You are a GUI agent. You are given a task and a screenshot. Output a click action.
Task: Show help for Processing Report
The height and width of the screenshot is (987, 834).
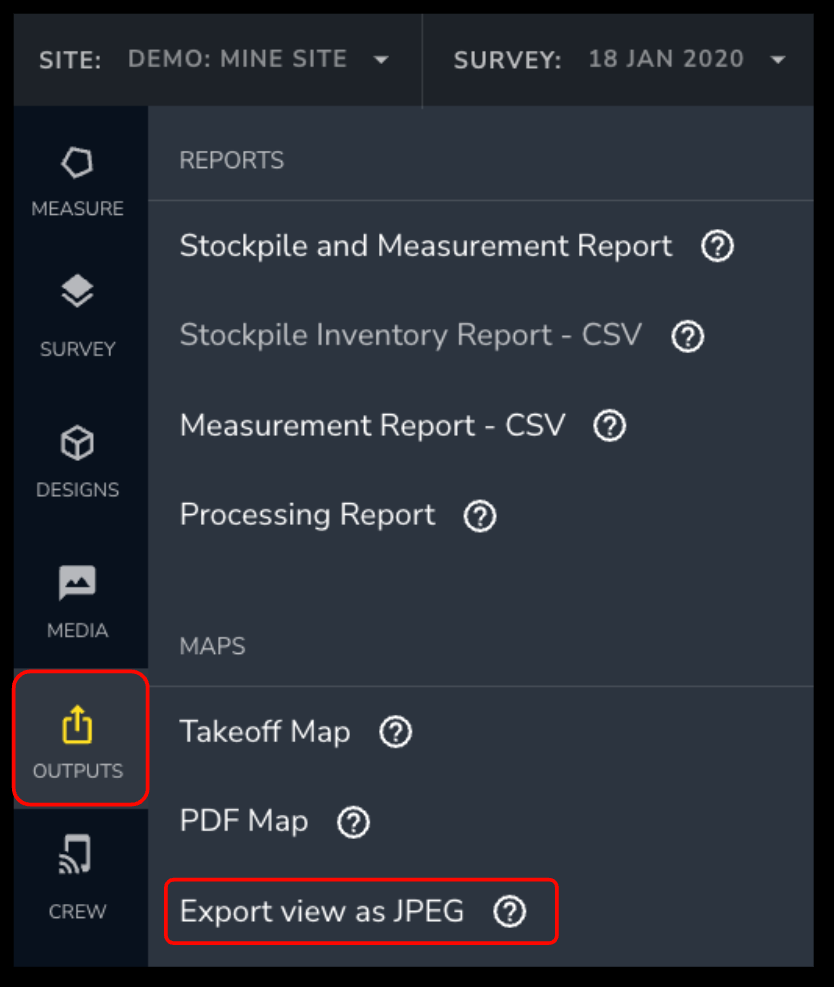click(x=480, y=516)
